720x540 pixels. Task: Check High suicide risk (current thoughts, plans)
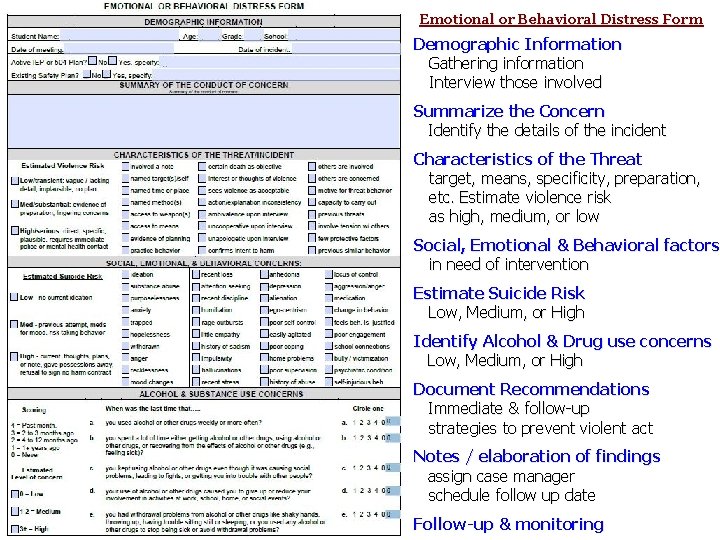(14, 356)
